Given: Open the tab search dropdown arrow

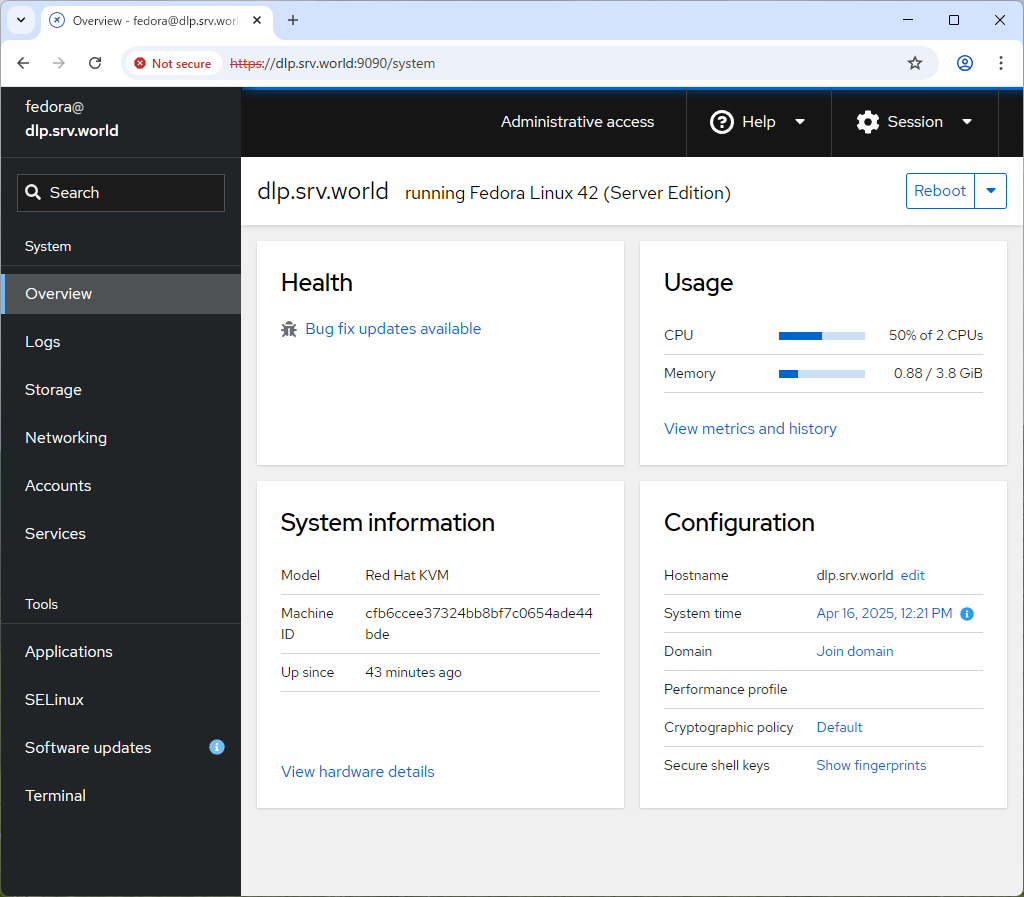Looking at the screenshot, I should (x=21, y=20).
